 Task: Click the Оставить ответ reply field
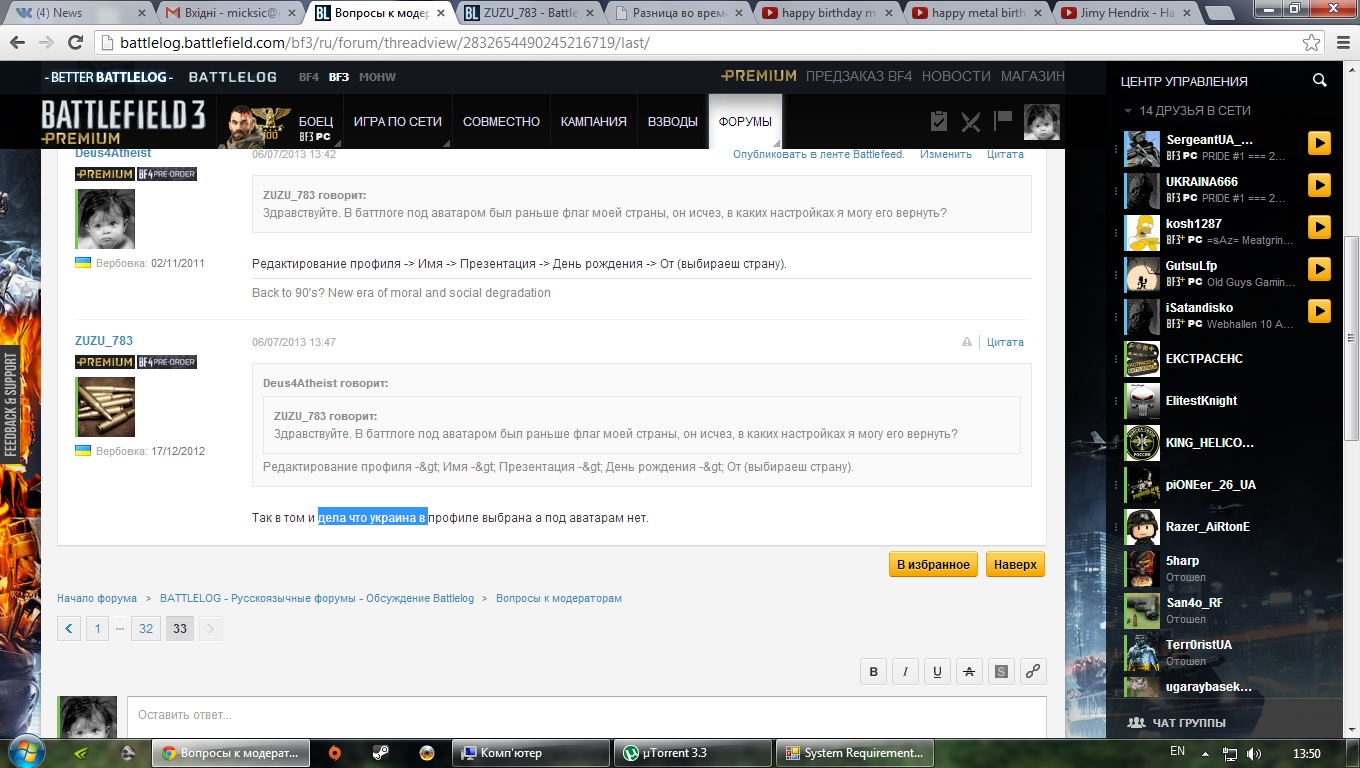587,716
